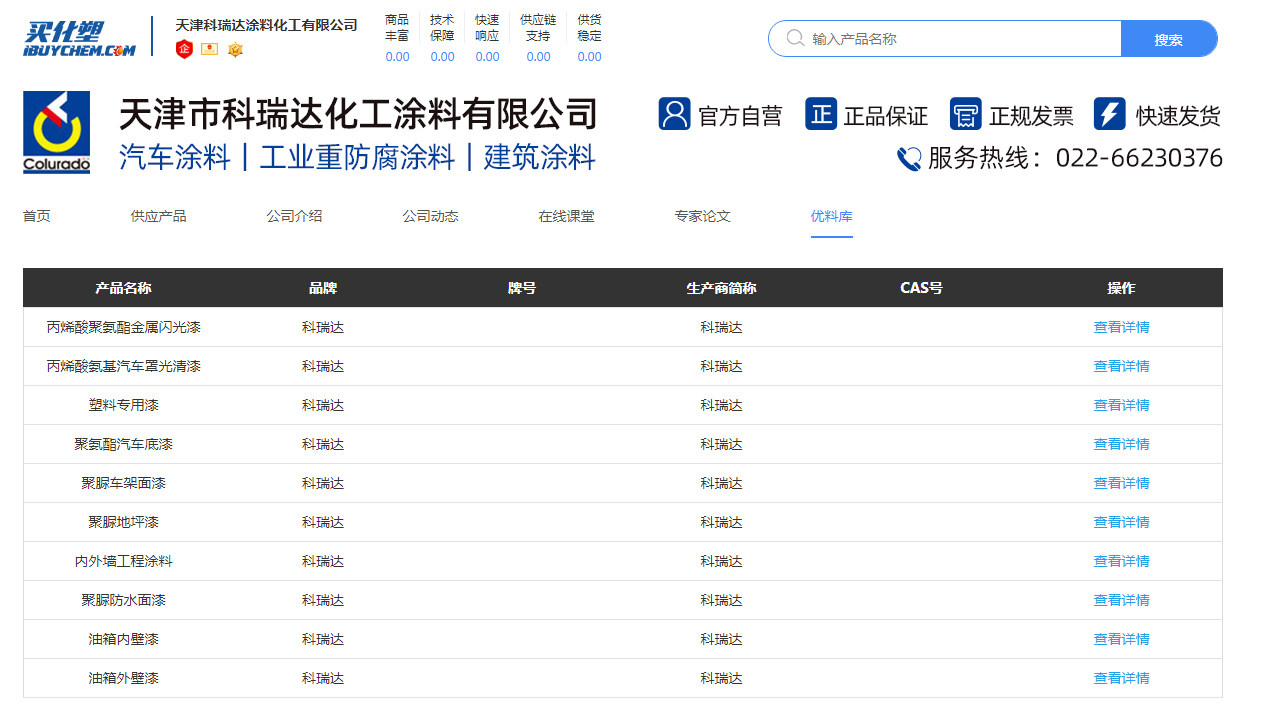Click the 正规发票 invoice icon

click(x=966, y=114)
